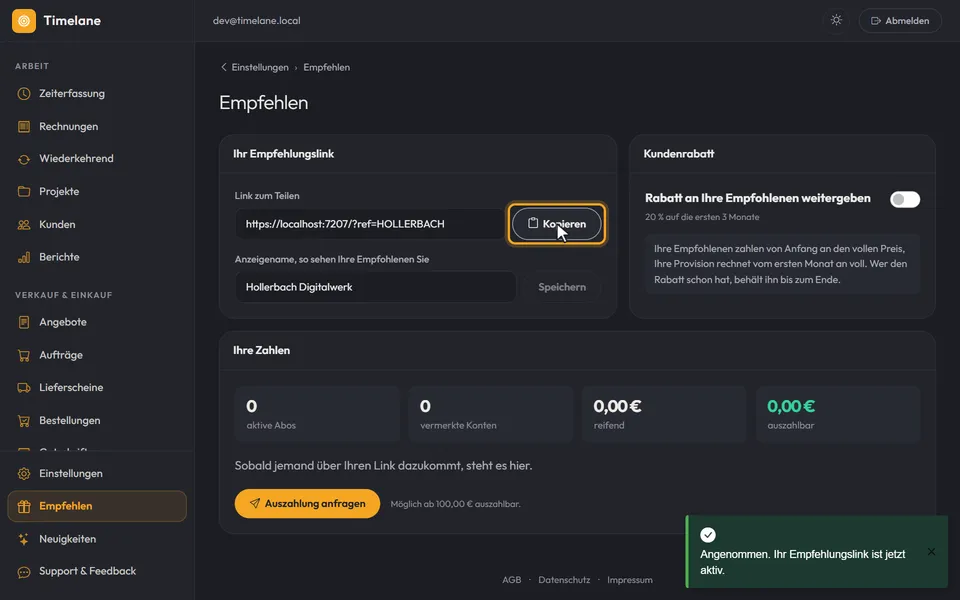Screen dimensions: 960x600
Task: Open the Zeiterfassung menu item
Action: click(97, 94)
